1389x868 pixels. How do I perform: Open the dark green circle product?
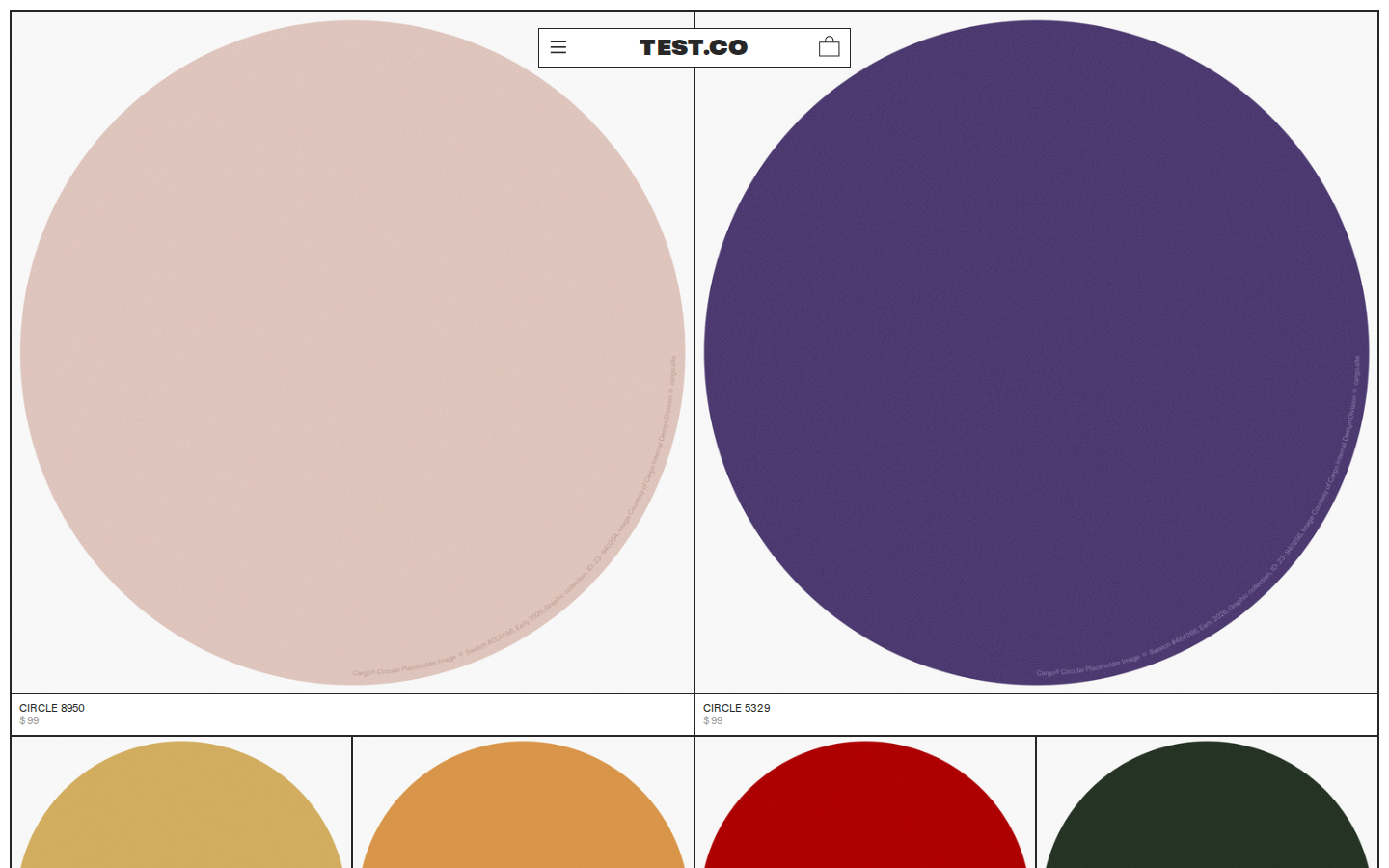coord(1207,804)
